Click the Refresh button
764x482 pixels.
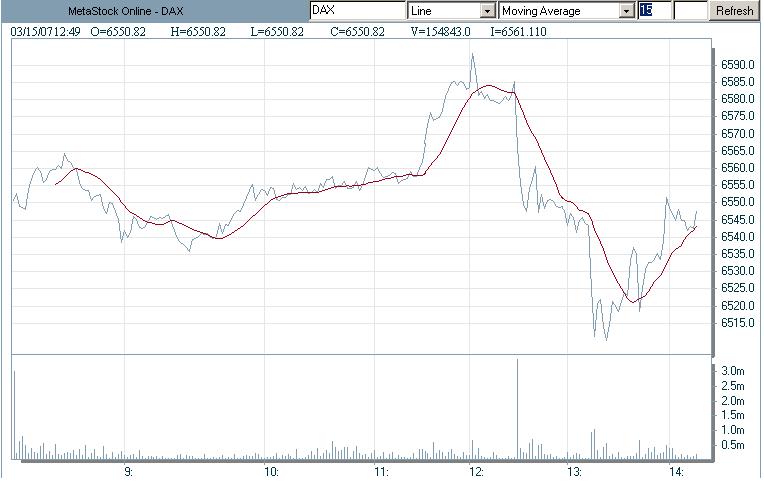click(734, 11)
